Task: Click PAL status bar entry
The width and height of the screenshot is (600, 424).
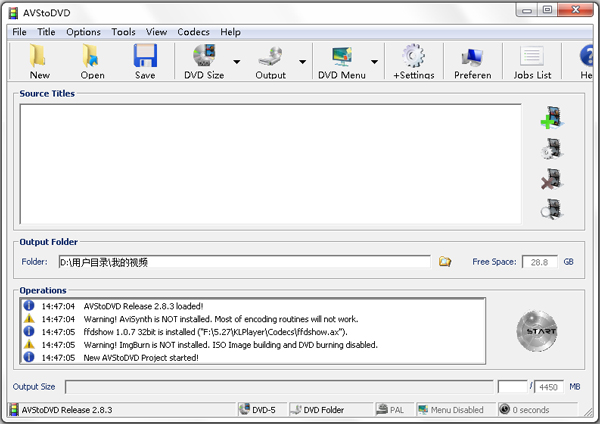Action: pos(394,410)
